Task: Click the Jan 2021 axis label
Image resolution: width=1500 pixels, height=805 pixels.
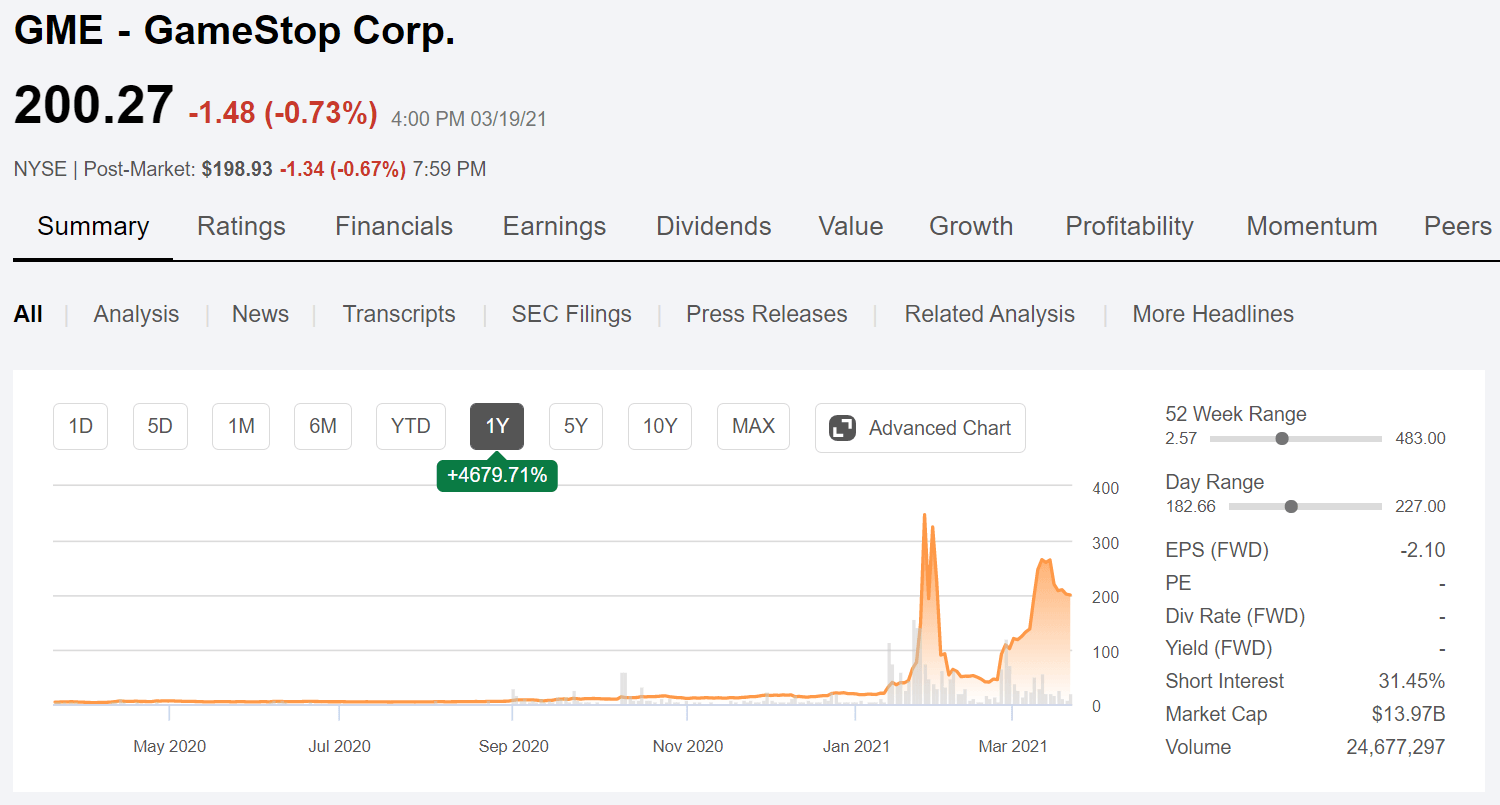Action: (x=856, y=746)
